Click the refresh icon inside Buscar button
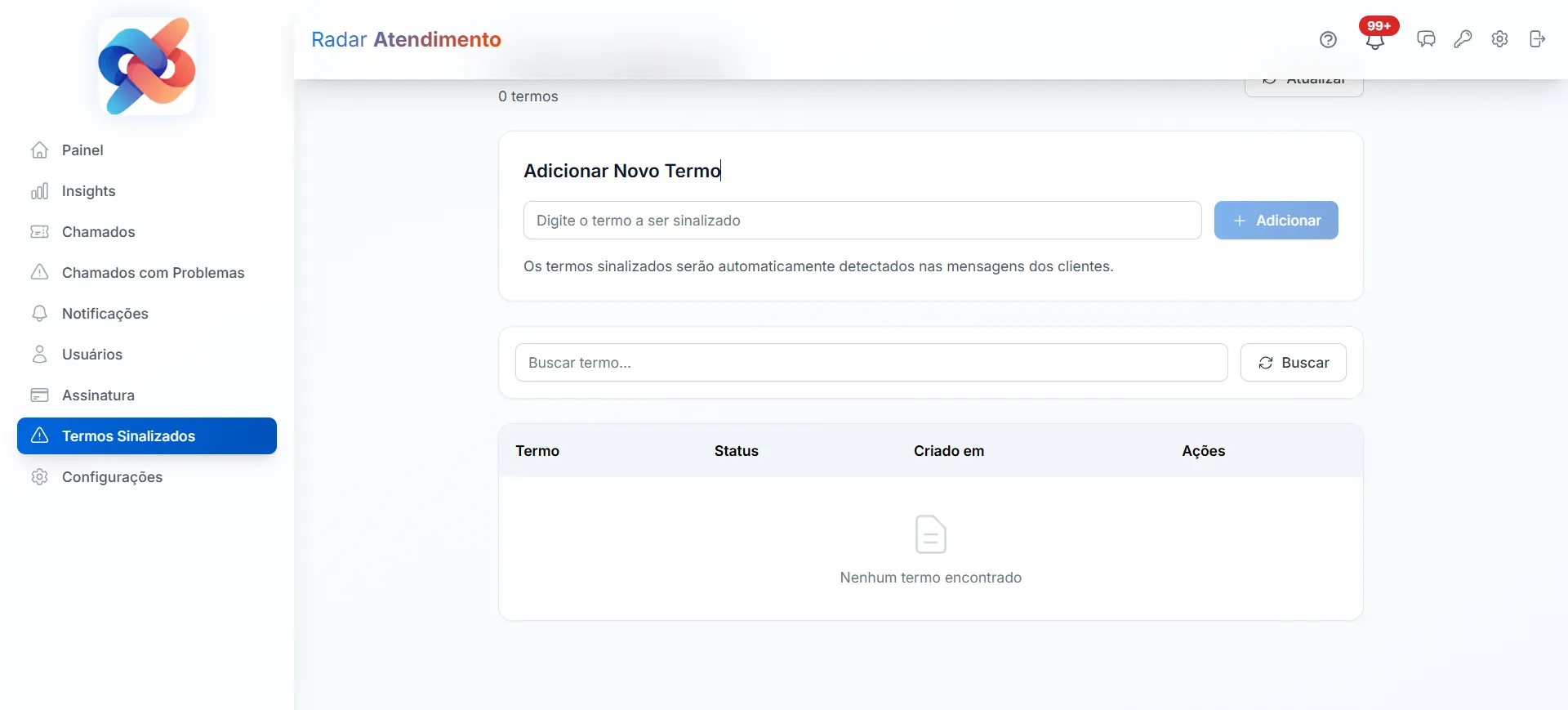 pyautogui.click(x=1266, y=363)
